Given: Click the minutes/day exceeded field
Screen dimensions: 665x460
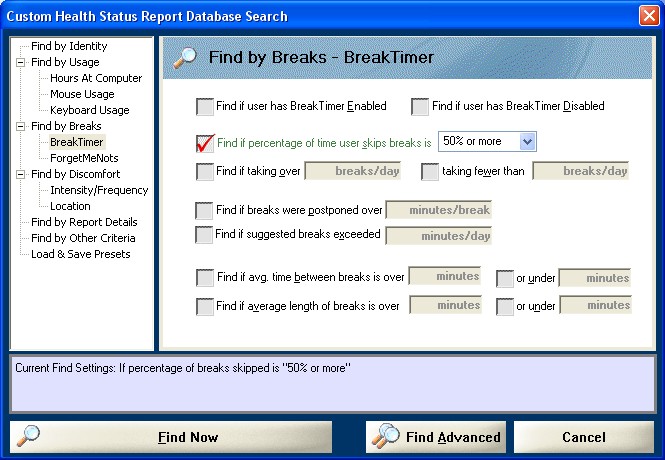Looking at the screenshot, I should point(439,236).
